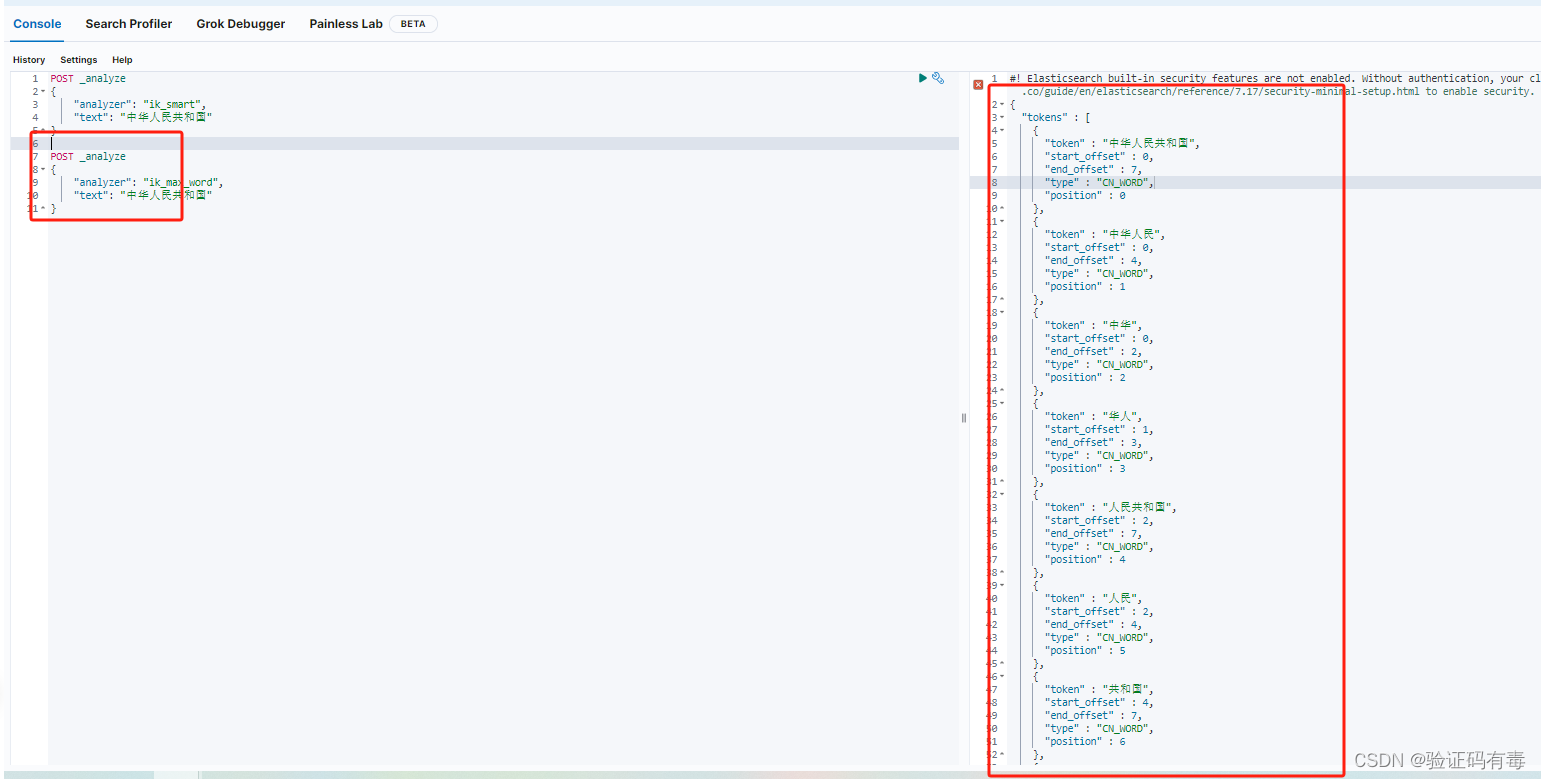The image size is (1541, 779).
Task: Click the "tokens" : [ line
Action: pyautogui.click(x=1056, y=117)
